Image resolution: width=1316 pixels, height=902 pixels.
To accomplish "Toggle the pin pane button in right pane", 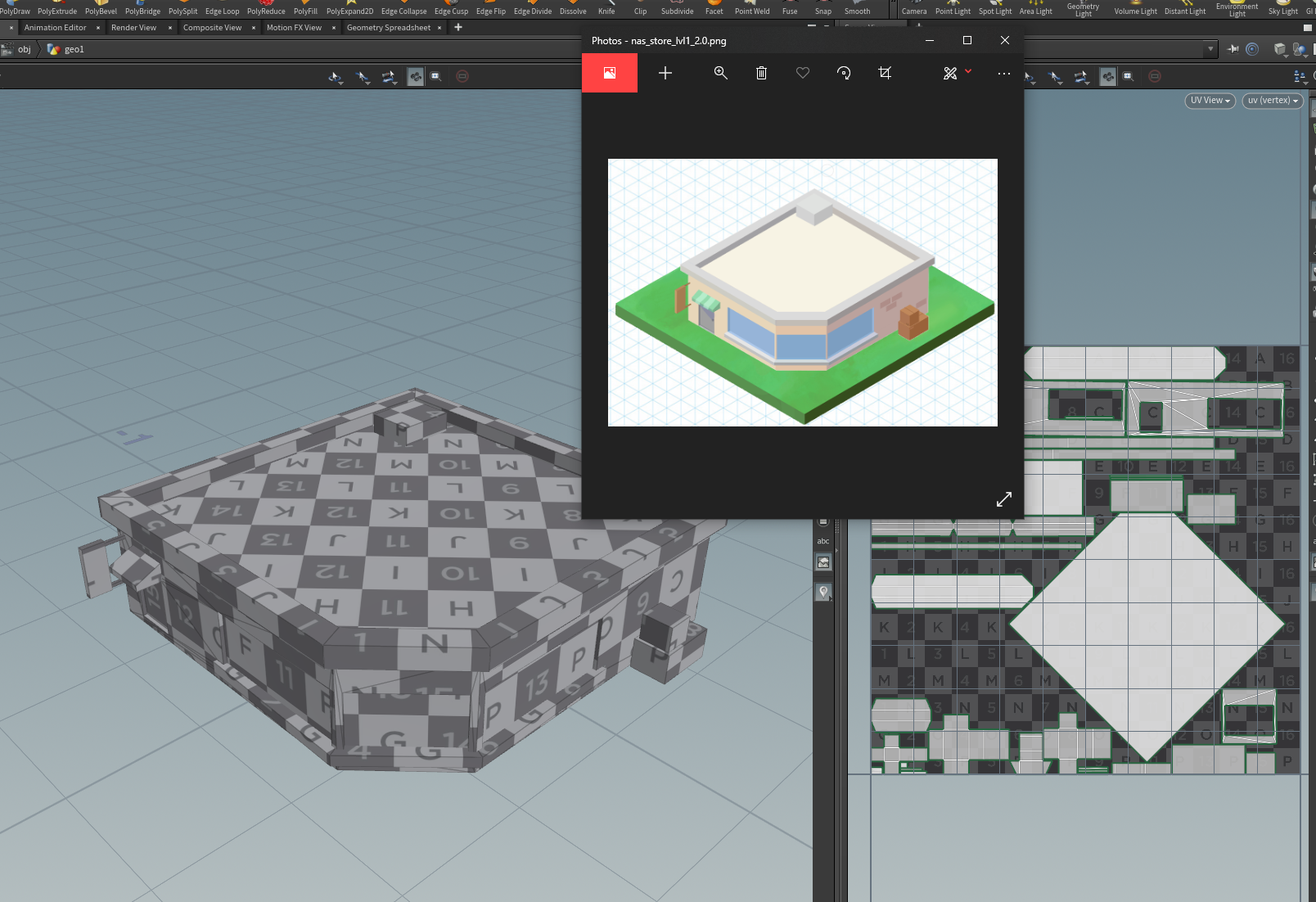I will pyautogui.click(x=1233, y=49).
